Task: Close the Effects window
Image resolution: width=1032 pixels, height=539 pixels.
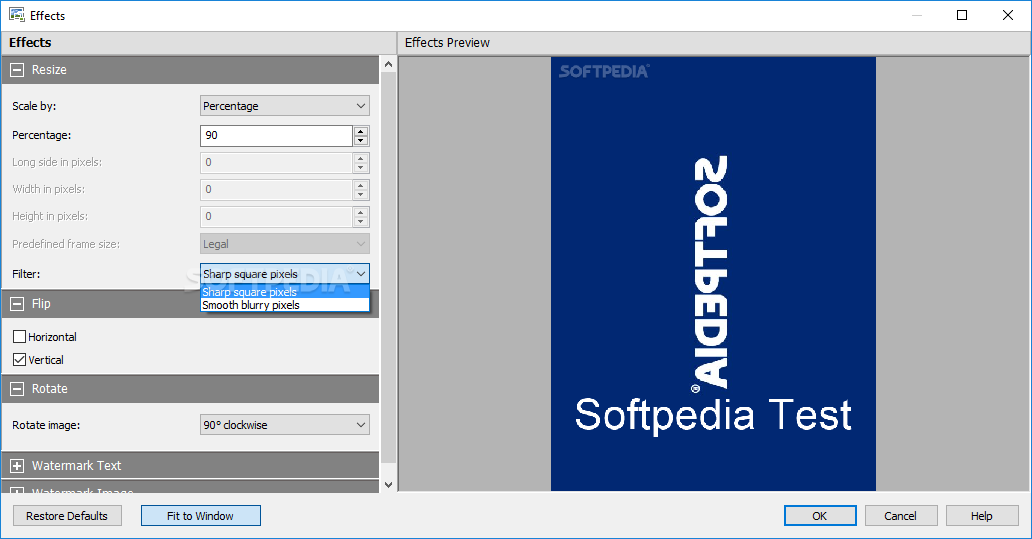Action: click(x=1008, y=15)
